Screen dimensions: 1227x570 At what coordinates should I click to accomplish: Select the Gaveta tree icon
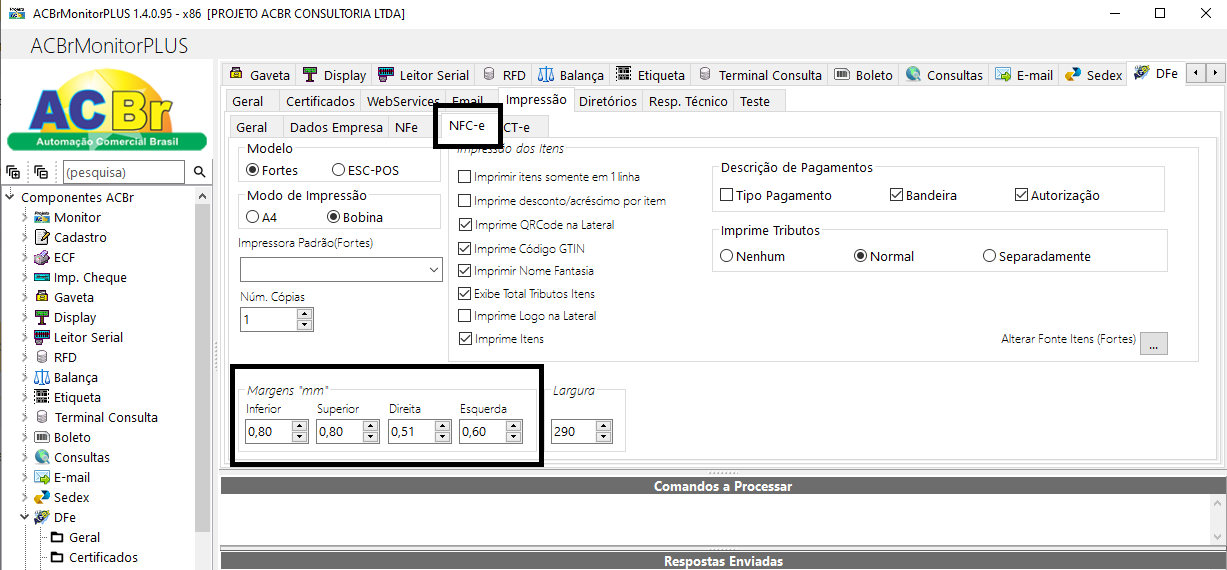[x=42, y=297]
